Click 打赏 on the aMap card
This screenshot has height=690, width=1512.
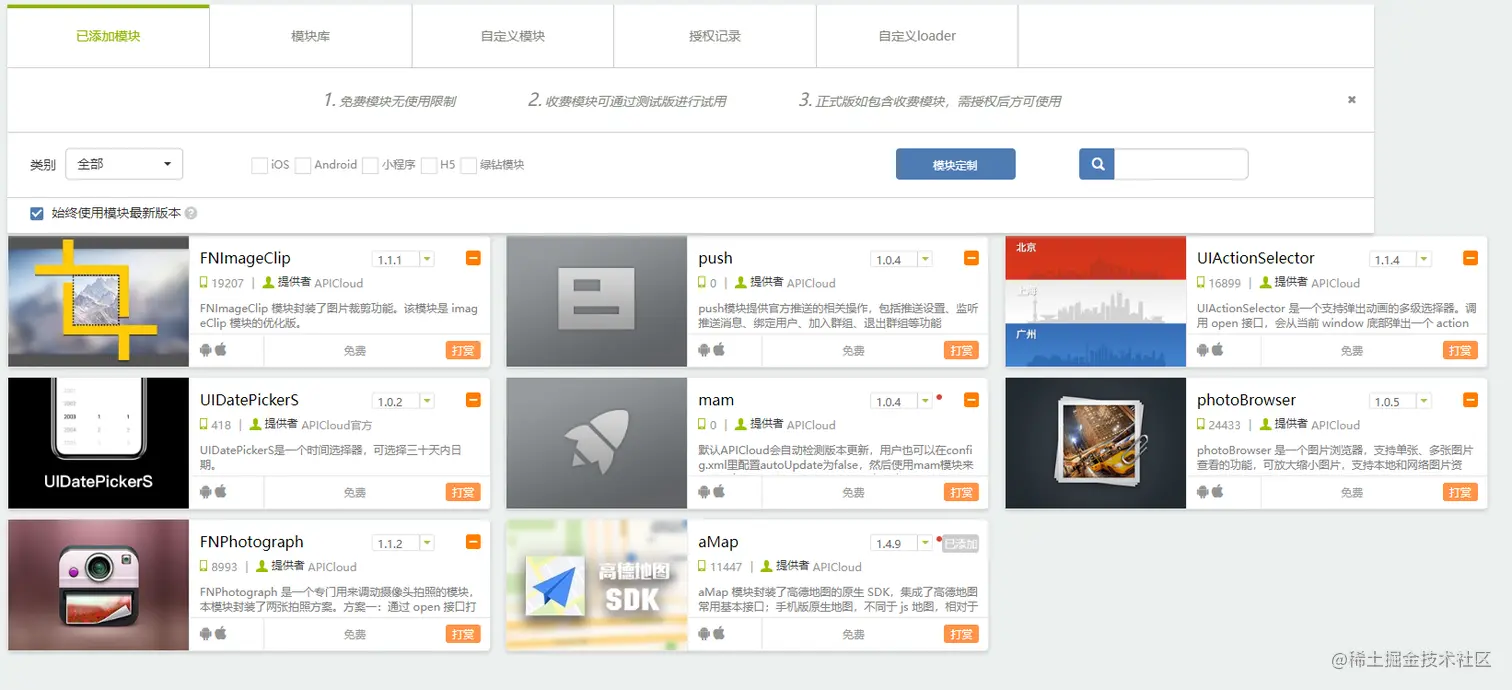pos(961,634)
